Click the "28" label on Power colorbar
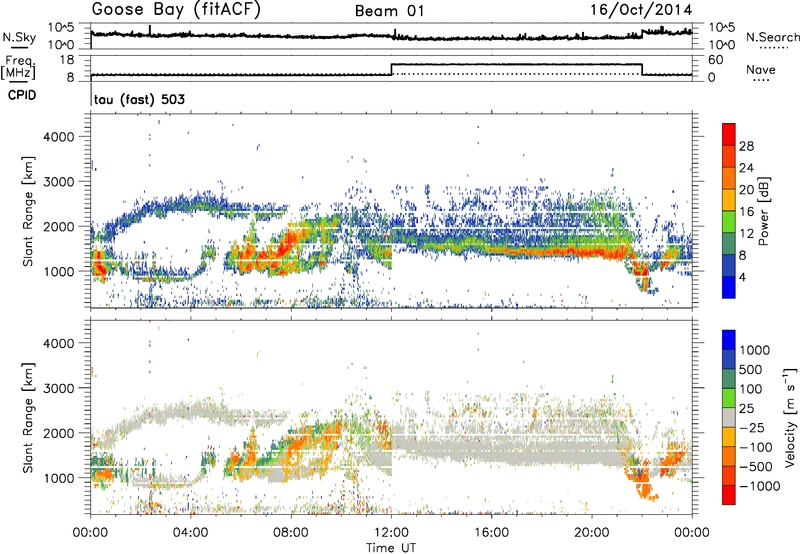Image resolution: width=800 pixels, height=554 pixels. (x=746, y=146)
